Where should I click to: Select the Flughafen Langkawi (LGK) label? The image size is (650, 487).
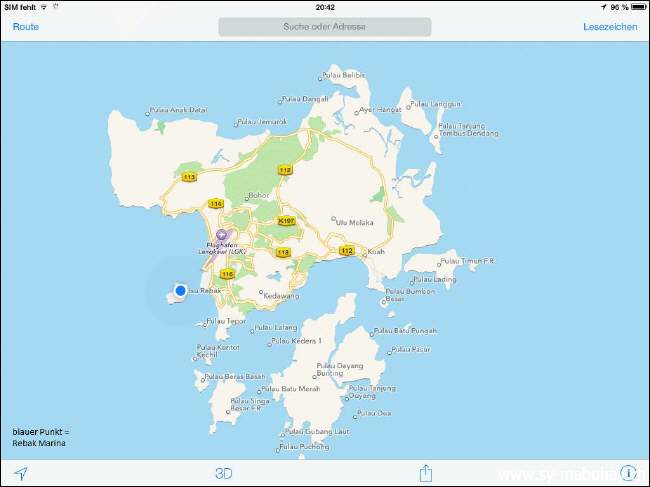coord(222,248)
